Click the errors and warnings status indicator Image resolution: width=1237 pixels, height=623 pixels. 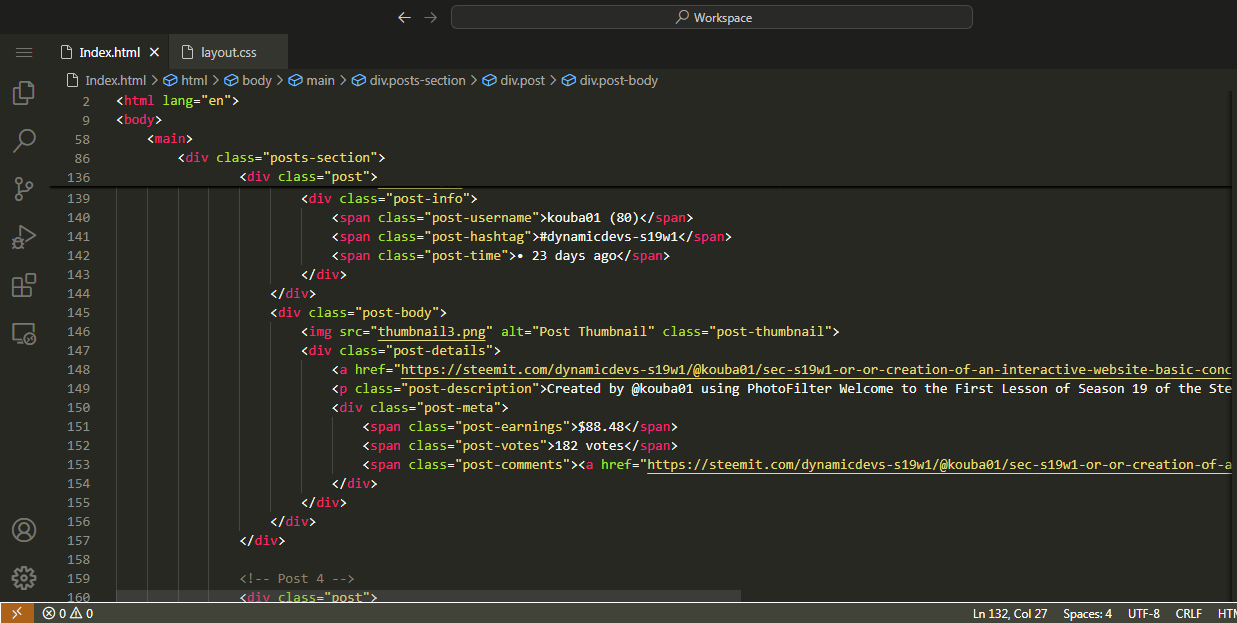68,613
